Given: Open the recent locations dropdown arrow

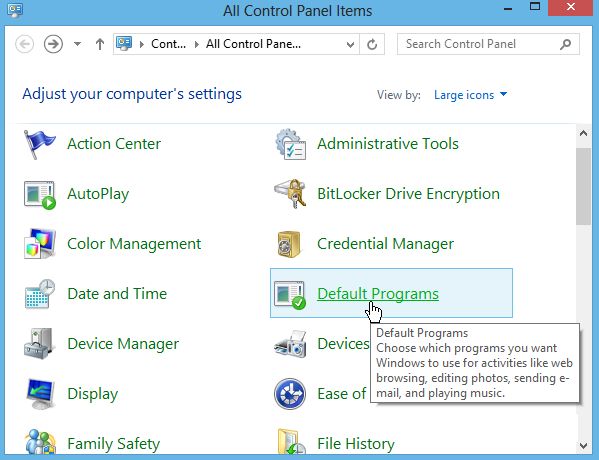Looking at the screenshot, I should (77, 44).
